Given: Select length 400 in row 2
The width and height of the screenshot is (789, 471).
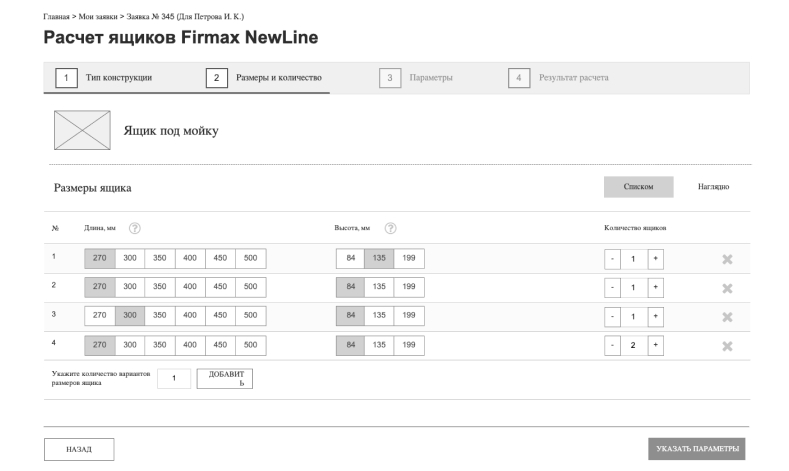Looking at the screenshot, I should coord(190,287).
